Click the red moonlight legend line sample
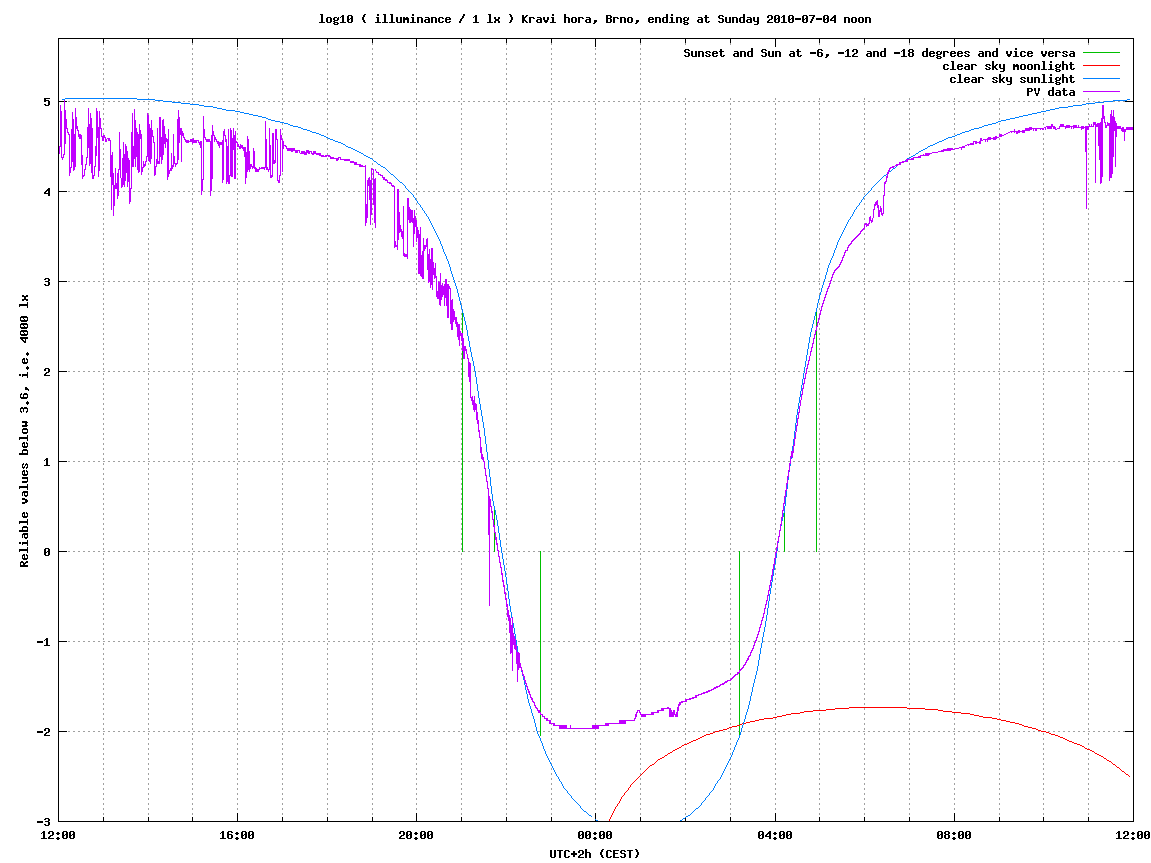This screenshot has height=863, width=1151. [1101, 66]
